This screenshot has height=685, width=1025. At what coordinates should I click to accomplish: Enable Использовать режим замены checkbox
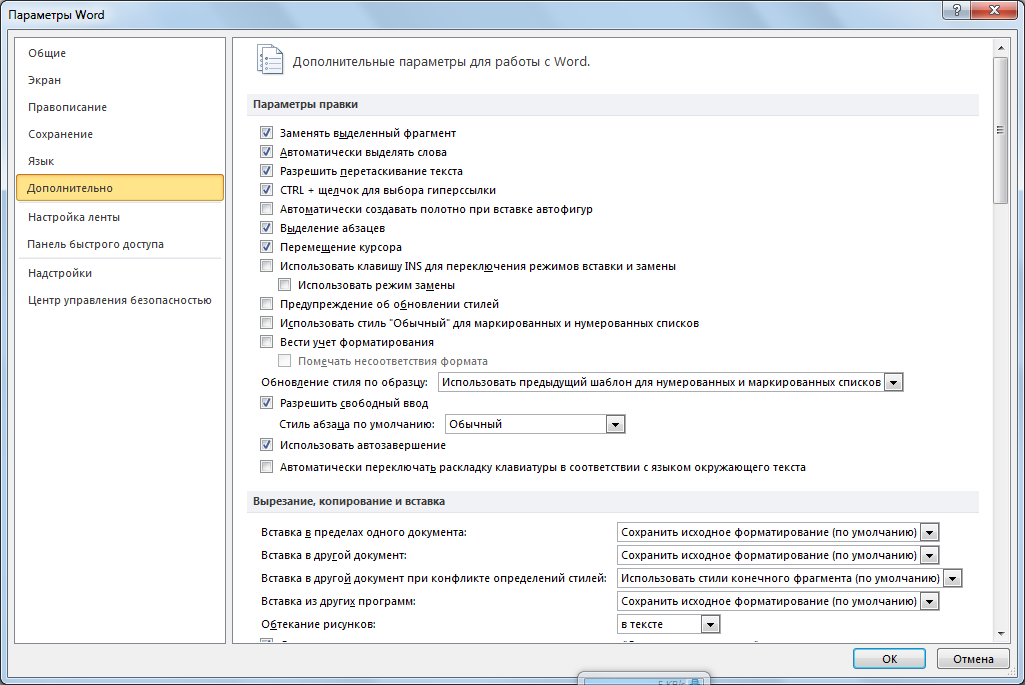tap(284, 284)
